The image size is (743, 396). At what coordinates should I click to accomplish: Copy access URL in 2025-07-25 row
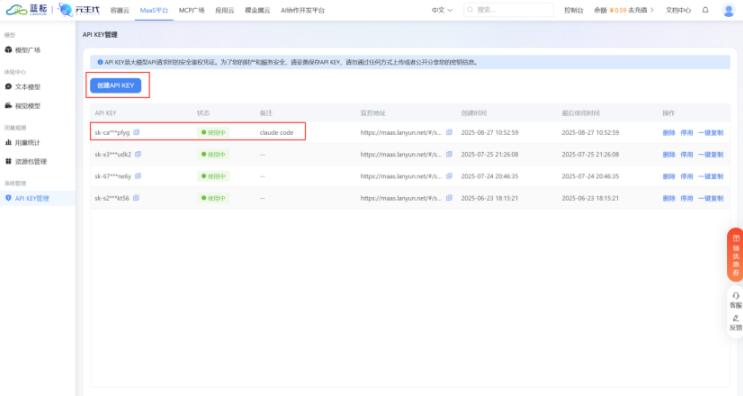click(x=449, y=154)
